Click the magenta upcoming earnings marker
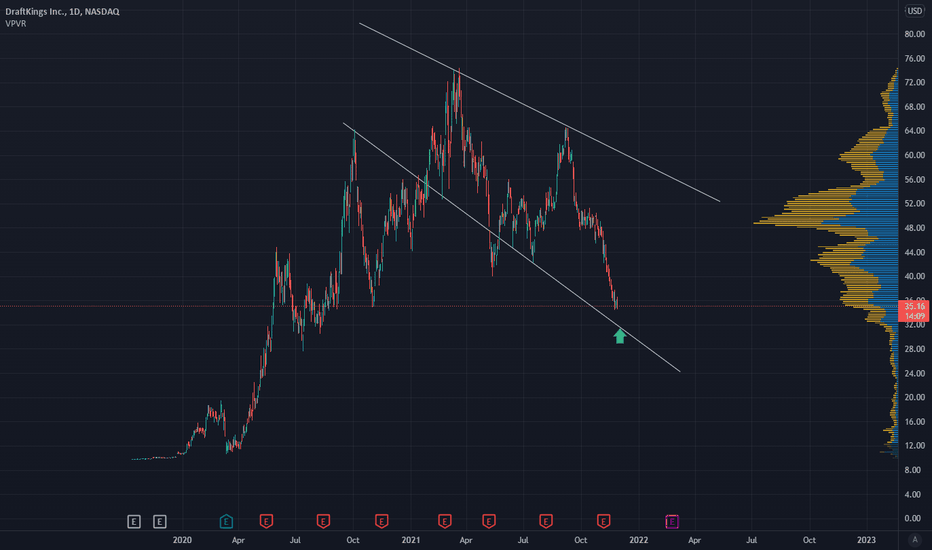The width and height of the screenshot is (932, 550). coord(672,521)
